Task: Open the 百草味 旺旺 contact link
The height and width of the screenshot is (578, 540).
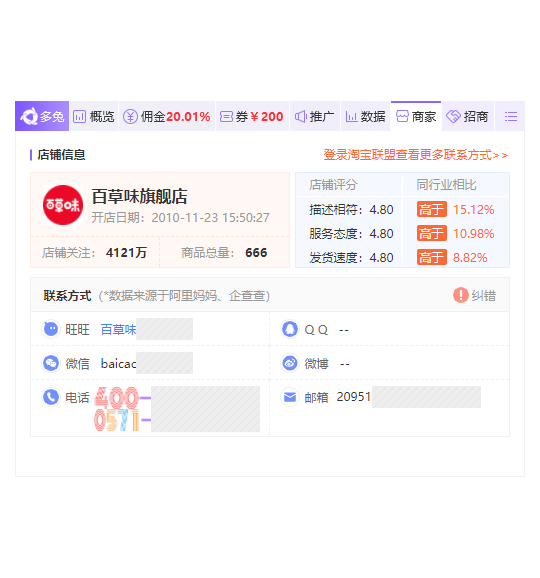Action: tap(118, 329)
